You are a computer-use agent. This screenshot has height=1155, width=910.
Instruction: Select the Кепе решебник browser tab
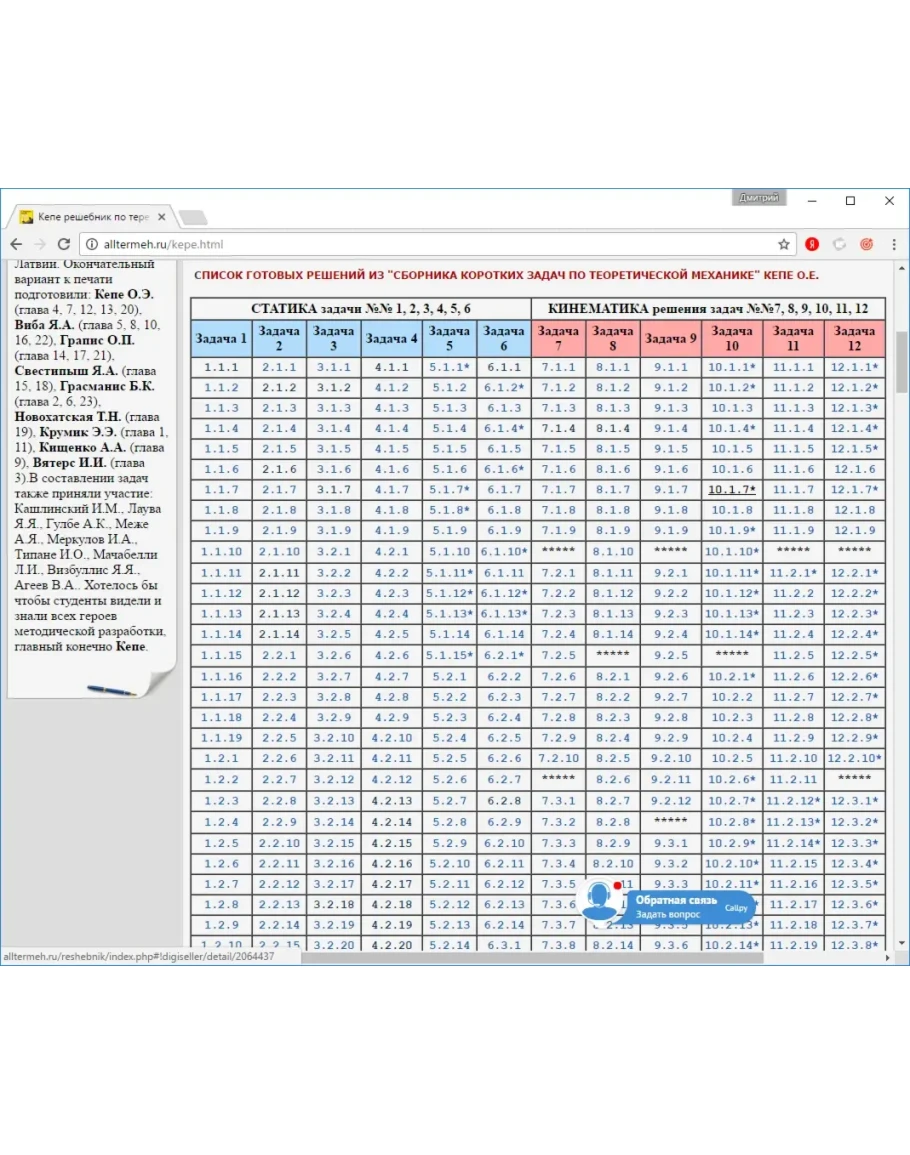click(90, 217)
